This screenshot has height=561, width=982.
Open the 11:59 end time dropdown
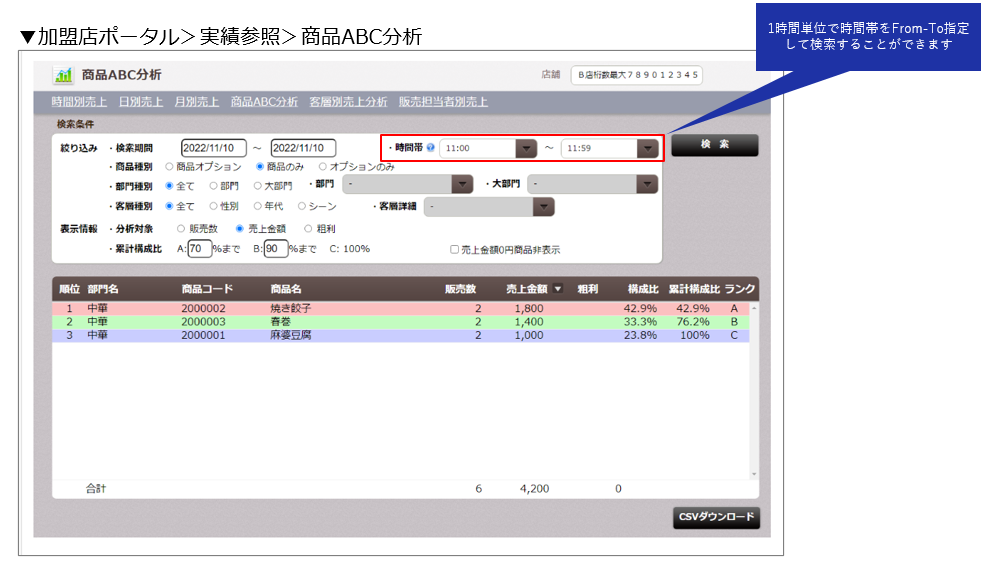coord(648,148)
